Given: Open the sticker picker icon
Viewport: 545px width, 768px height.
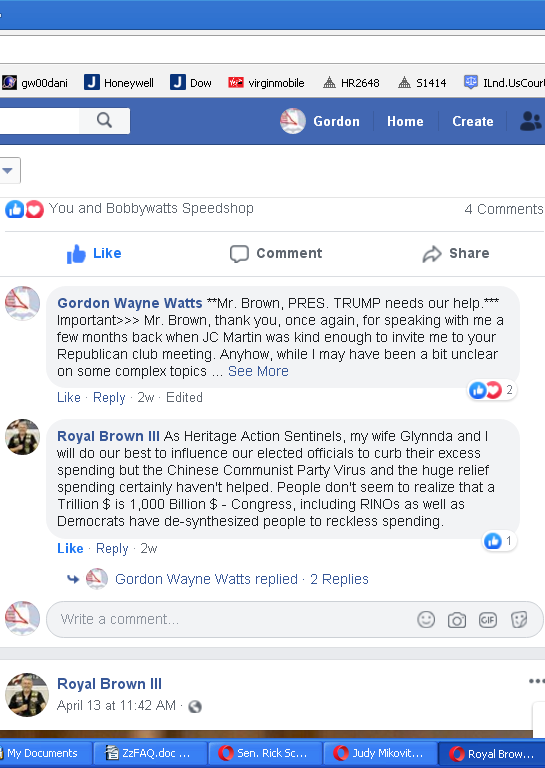Looking at the screenshot, I should click(x=519, y=620).
